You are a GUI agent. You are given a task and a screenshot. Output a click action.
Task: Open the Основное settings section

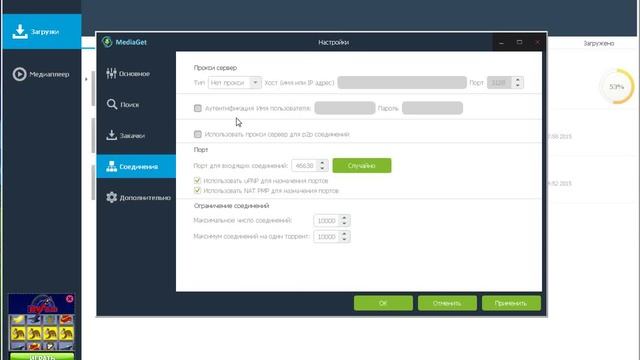[x=136, y=74]
